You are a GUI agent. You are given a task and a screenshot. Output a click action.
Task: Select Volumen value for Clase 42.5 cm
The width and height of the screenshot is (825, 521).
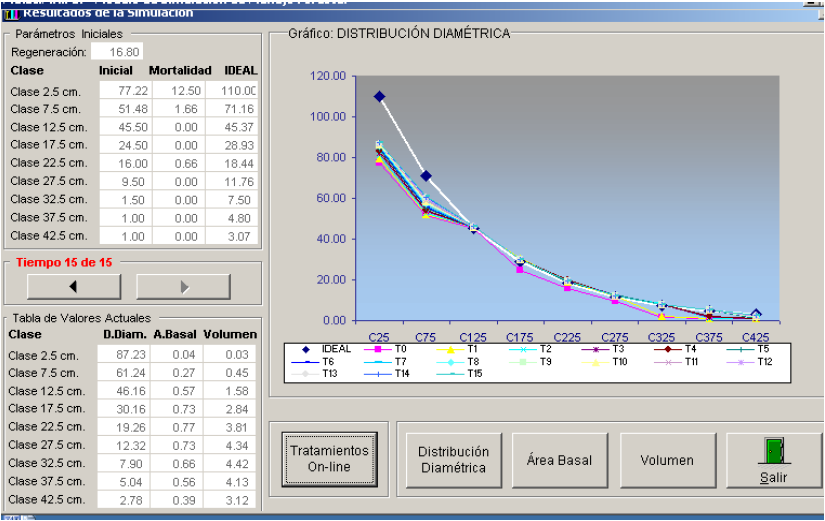[232, 499]
